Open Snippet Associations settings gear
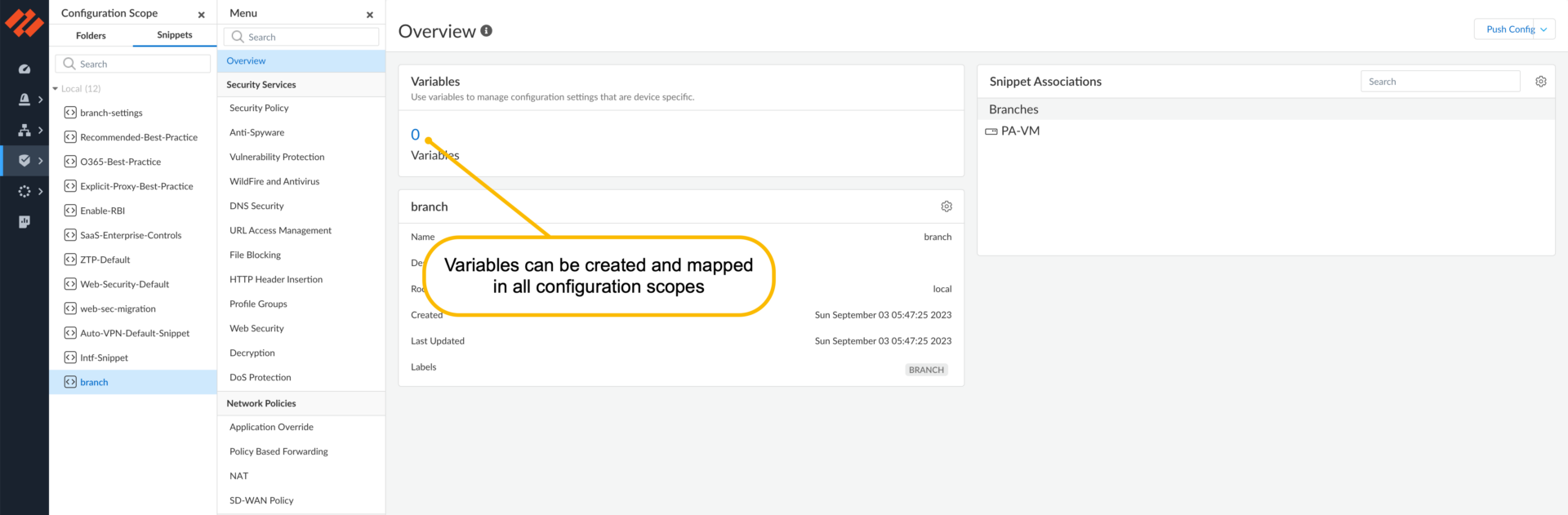 tap(1540, 82)
